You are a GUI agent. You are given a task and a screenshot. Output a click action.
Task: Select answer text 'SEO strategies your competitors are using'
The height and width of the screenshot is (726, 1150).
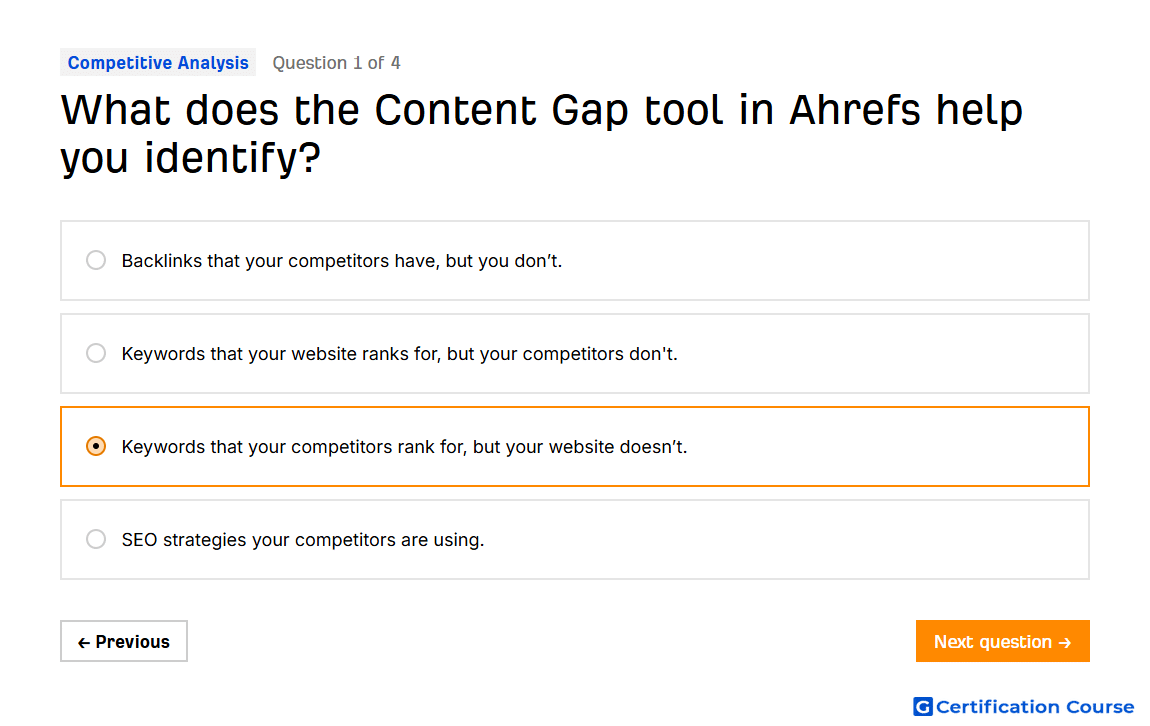303,540
